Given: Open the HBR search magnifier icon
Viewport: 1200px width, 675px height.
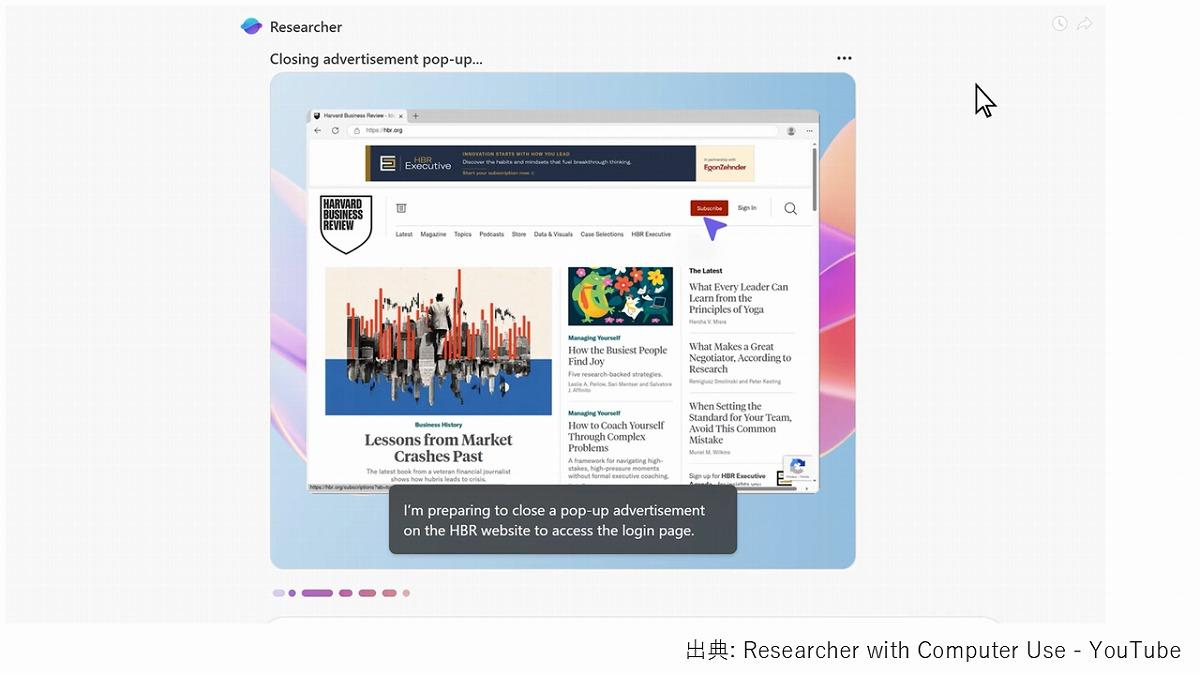Looking at the screenshot, I should coord(790,208).
